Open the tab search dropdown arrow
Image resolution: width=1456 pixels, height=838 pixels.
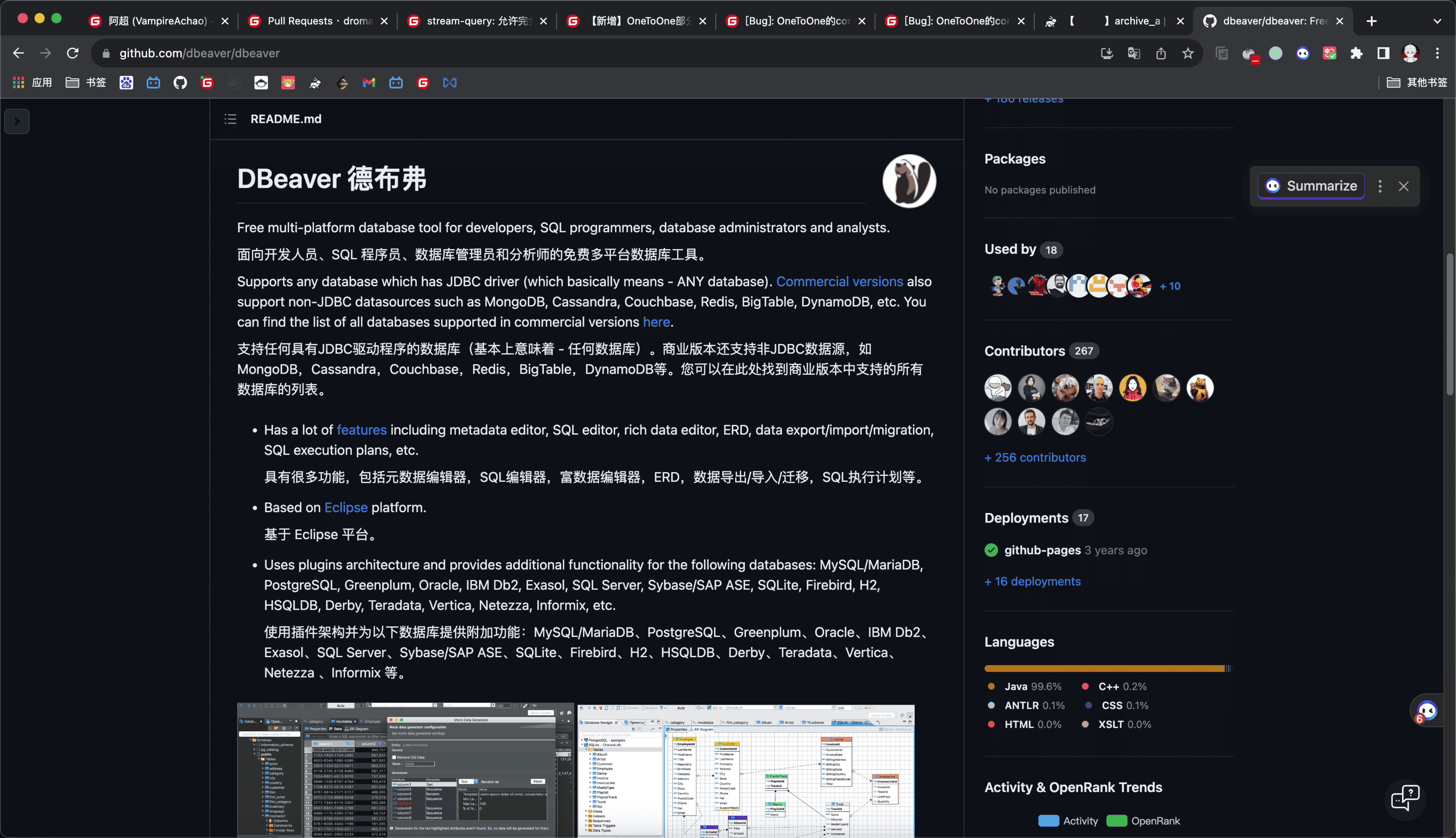[x=1437, y=21]
